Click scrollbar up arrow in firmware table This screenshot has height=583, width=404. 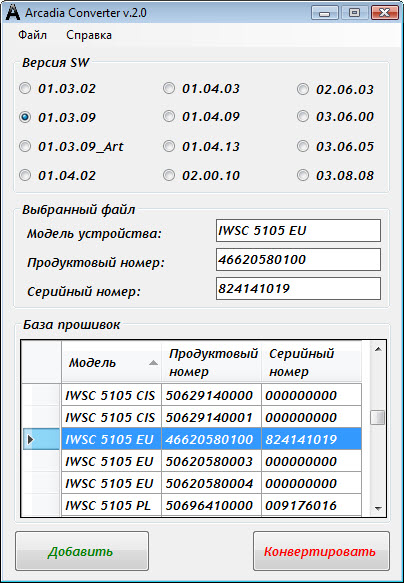pos(378,349)
